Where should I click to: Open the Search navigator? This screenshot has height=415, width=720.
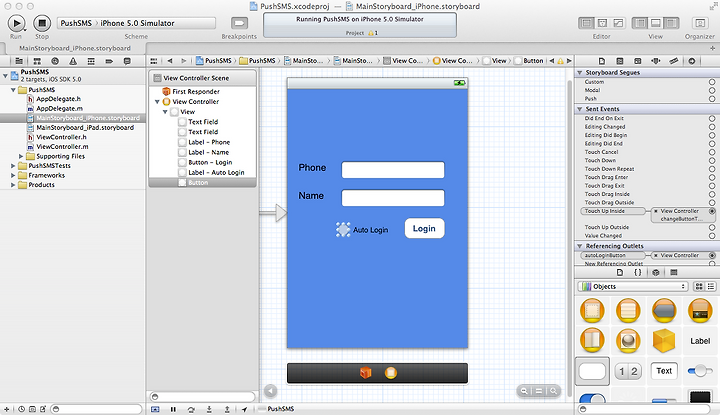coord(55,61)
